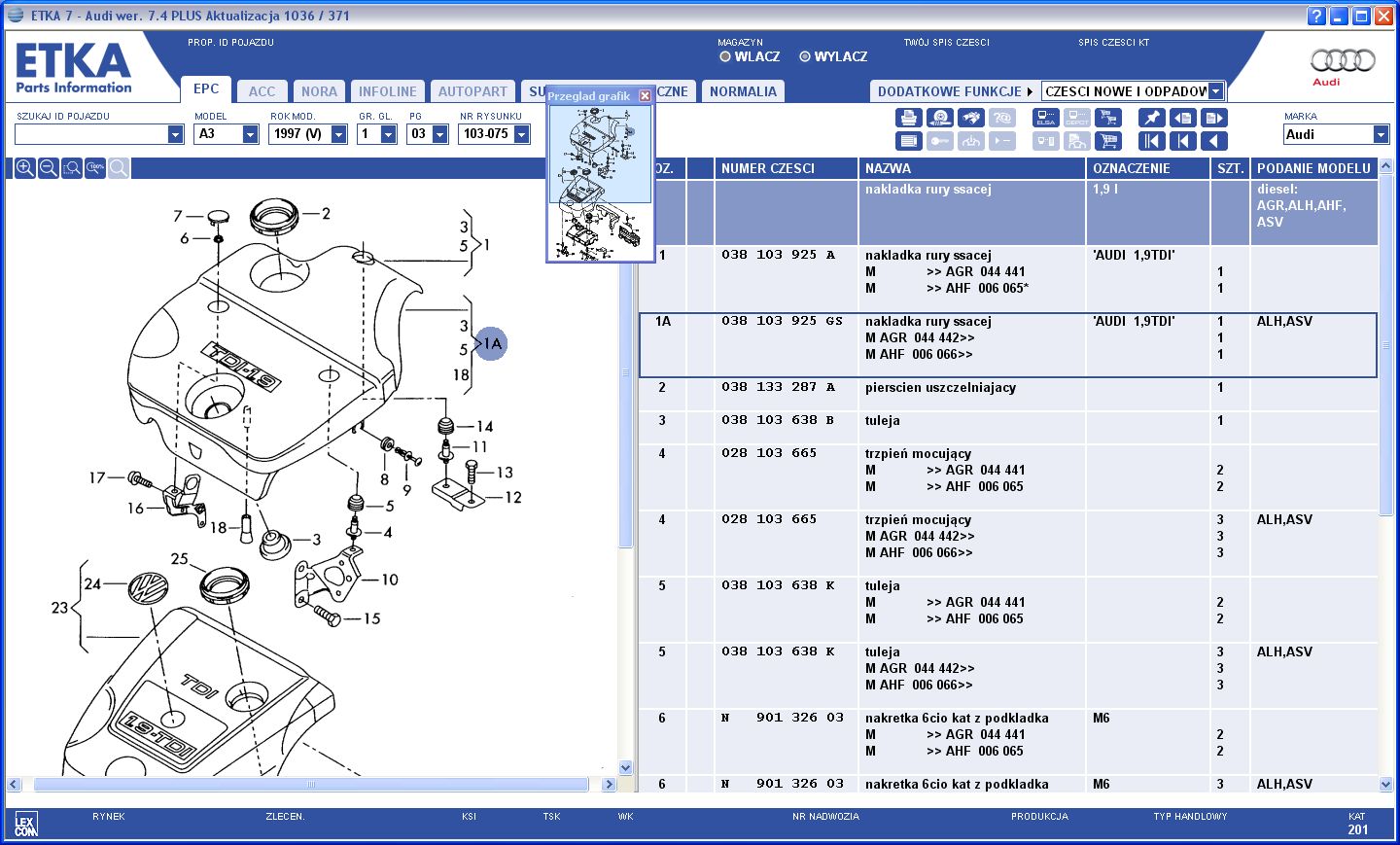
Task: Select part row 038 103 925 GS
Action: pos(1008,344)
